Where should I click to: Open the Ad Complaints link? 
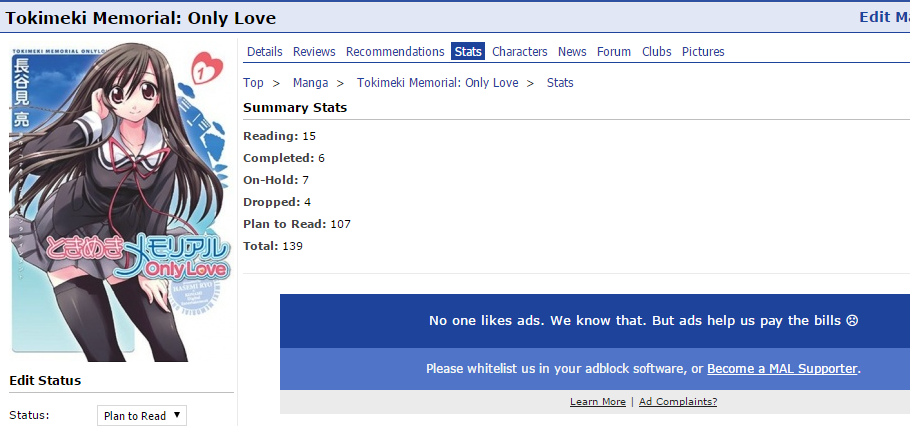coord(678,402)
